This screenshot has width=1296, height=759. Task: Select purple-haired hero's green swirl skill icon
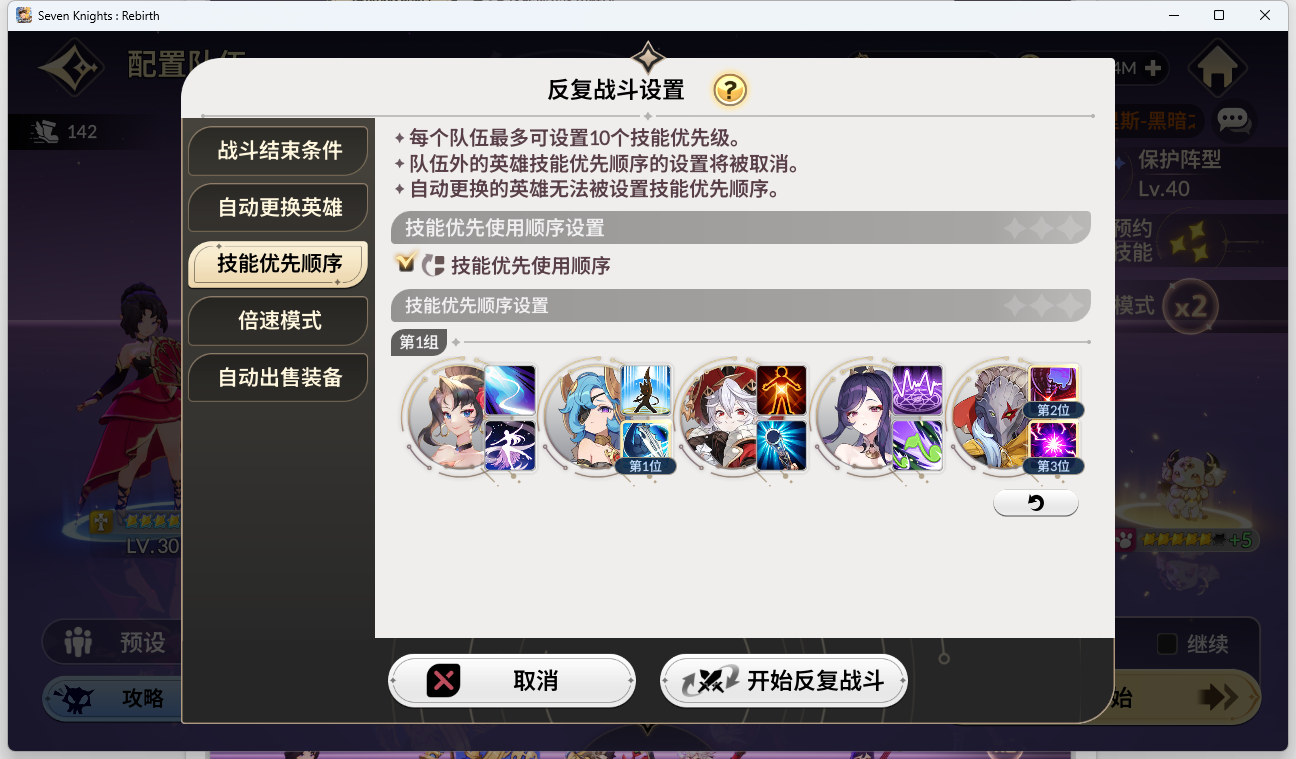917,445
